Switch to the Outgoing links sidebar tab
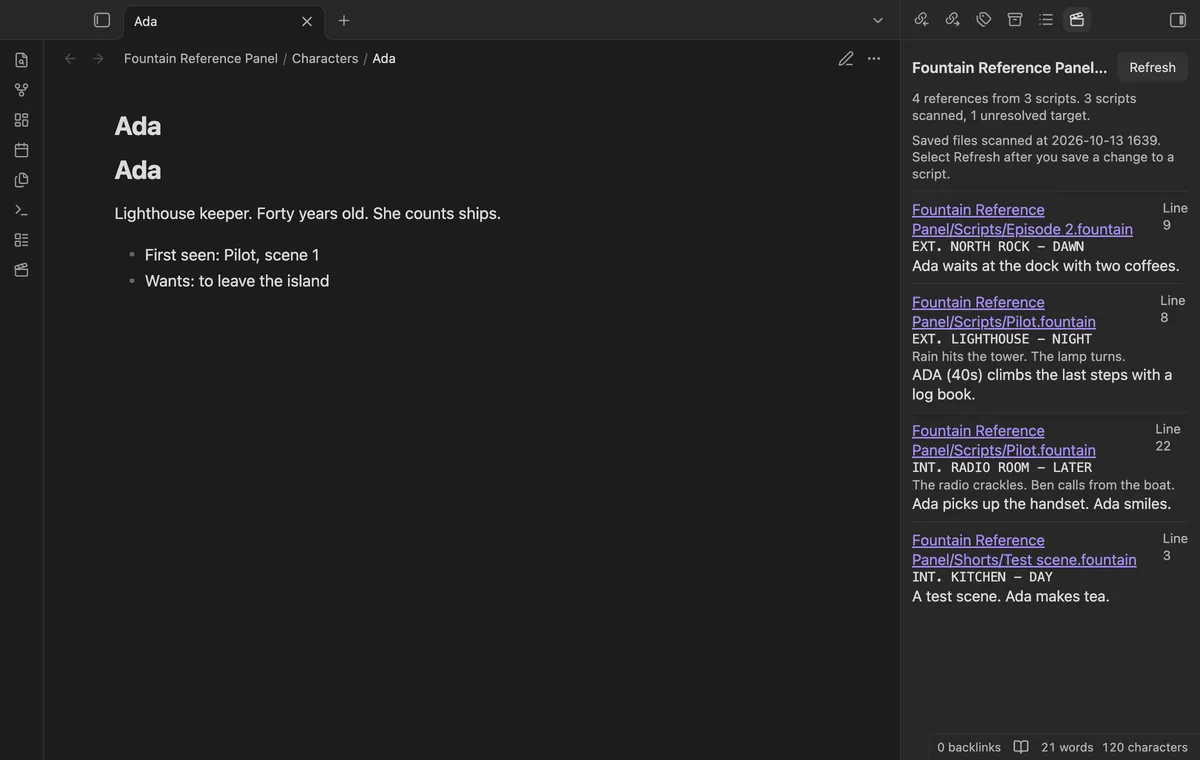This screenshot has width=1200, height=760. [x=953, y=20]
